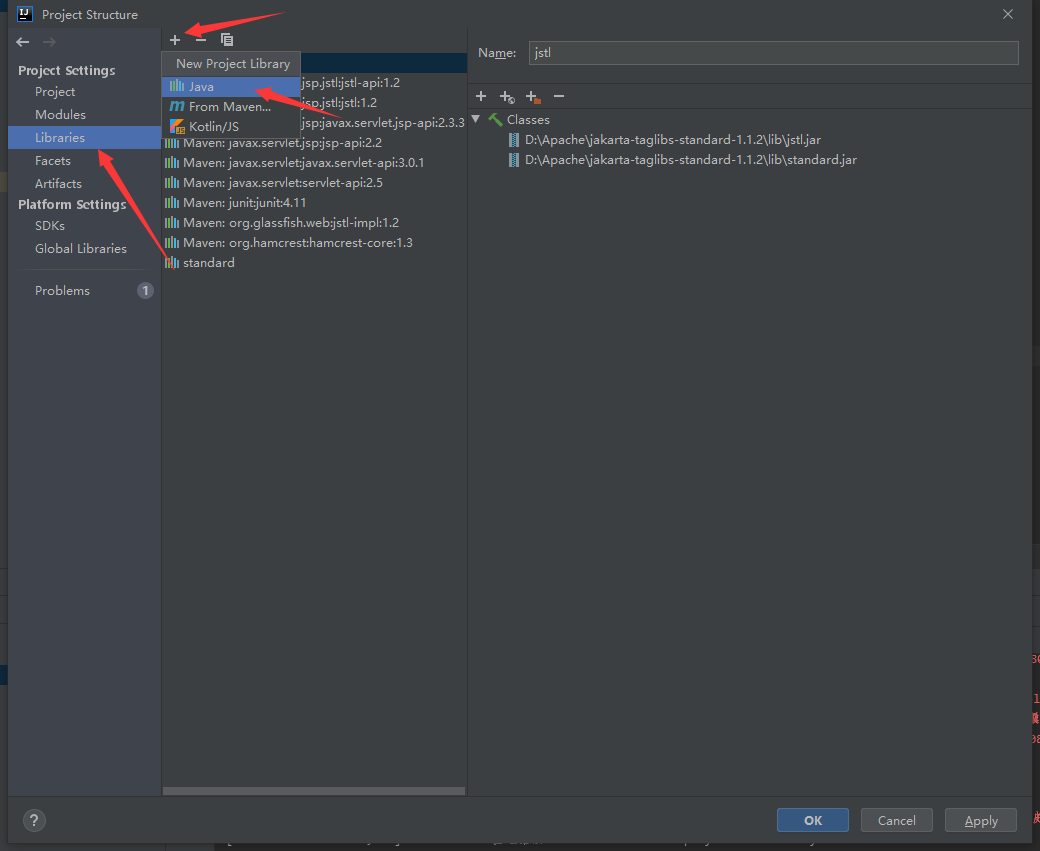
Task: Select the jstl-api:1.2 library row
Action: [x=383, y=83]
